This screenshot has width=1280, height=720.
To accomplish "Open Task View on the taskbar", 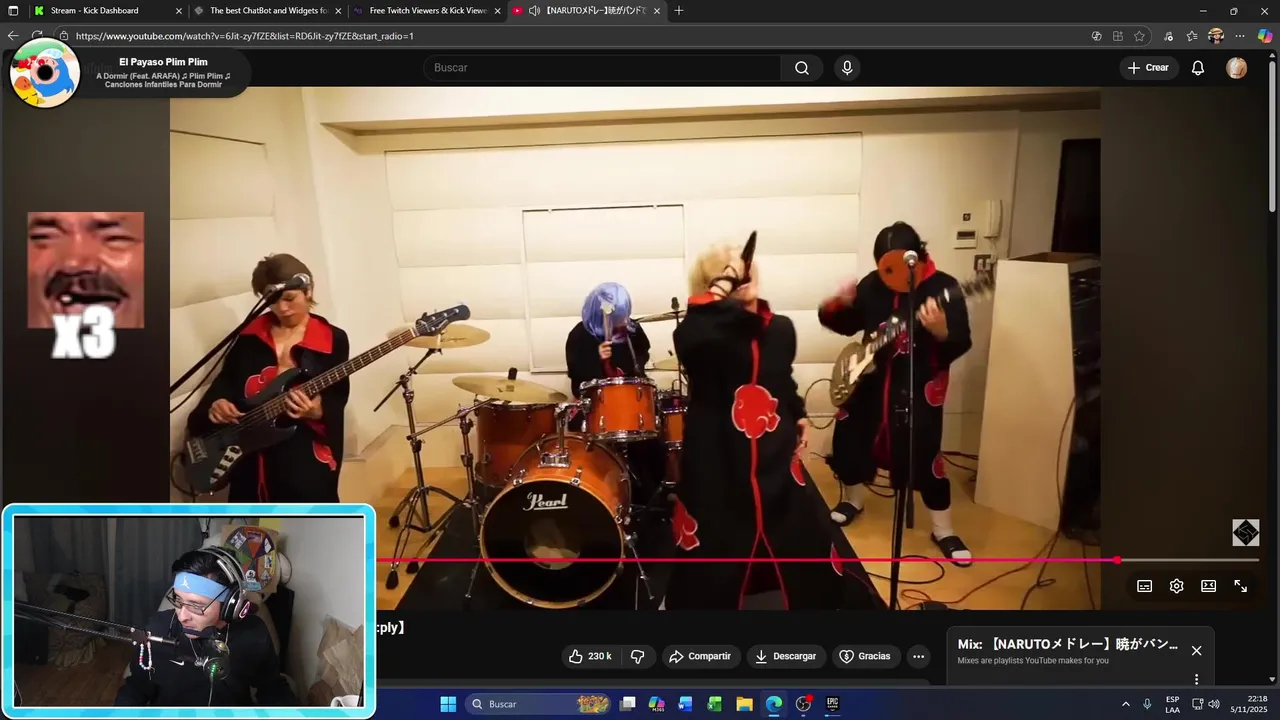I will tap(628, 704).
